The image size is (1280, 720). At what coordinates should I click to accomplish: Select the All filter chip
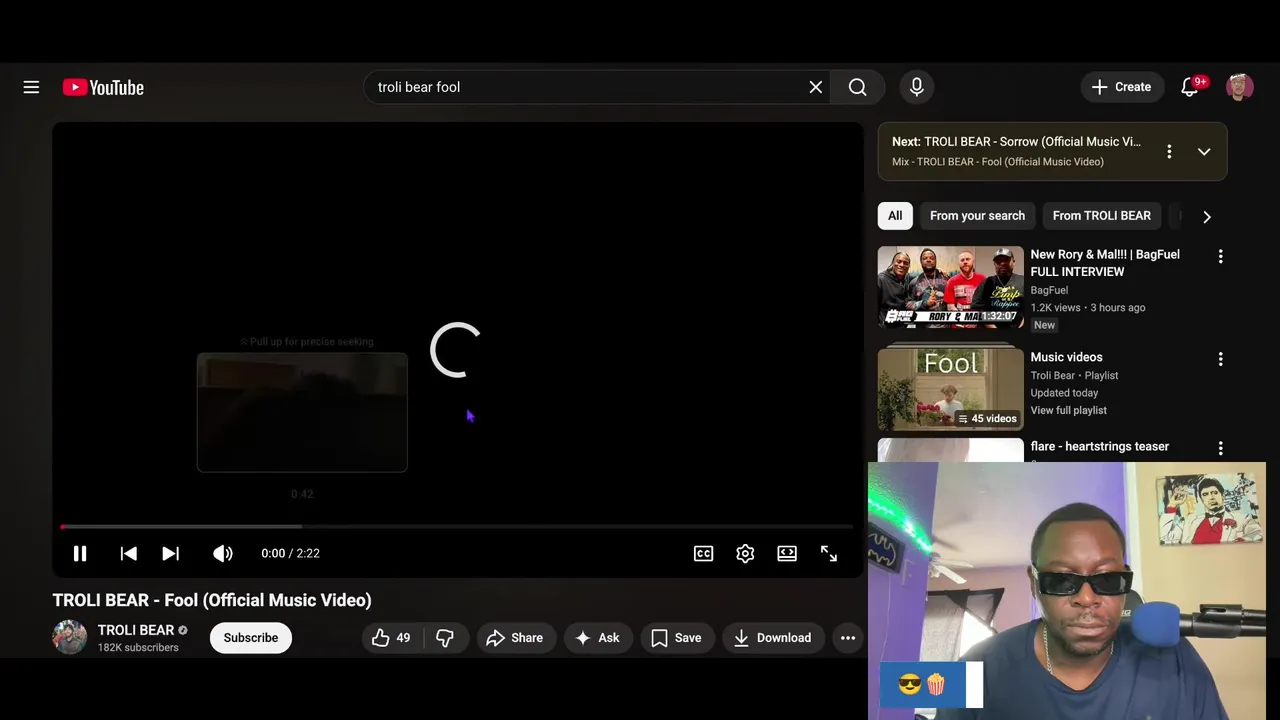[895, 216]
